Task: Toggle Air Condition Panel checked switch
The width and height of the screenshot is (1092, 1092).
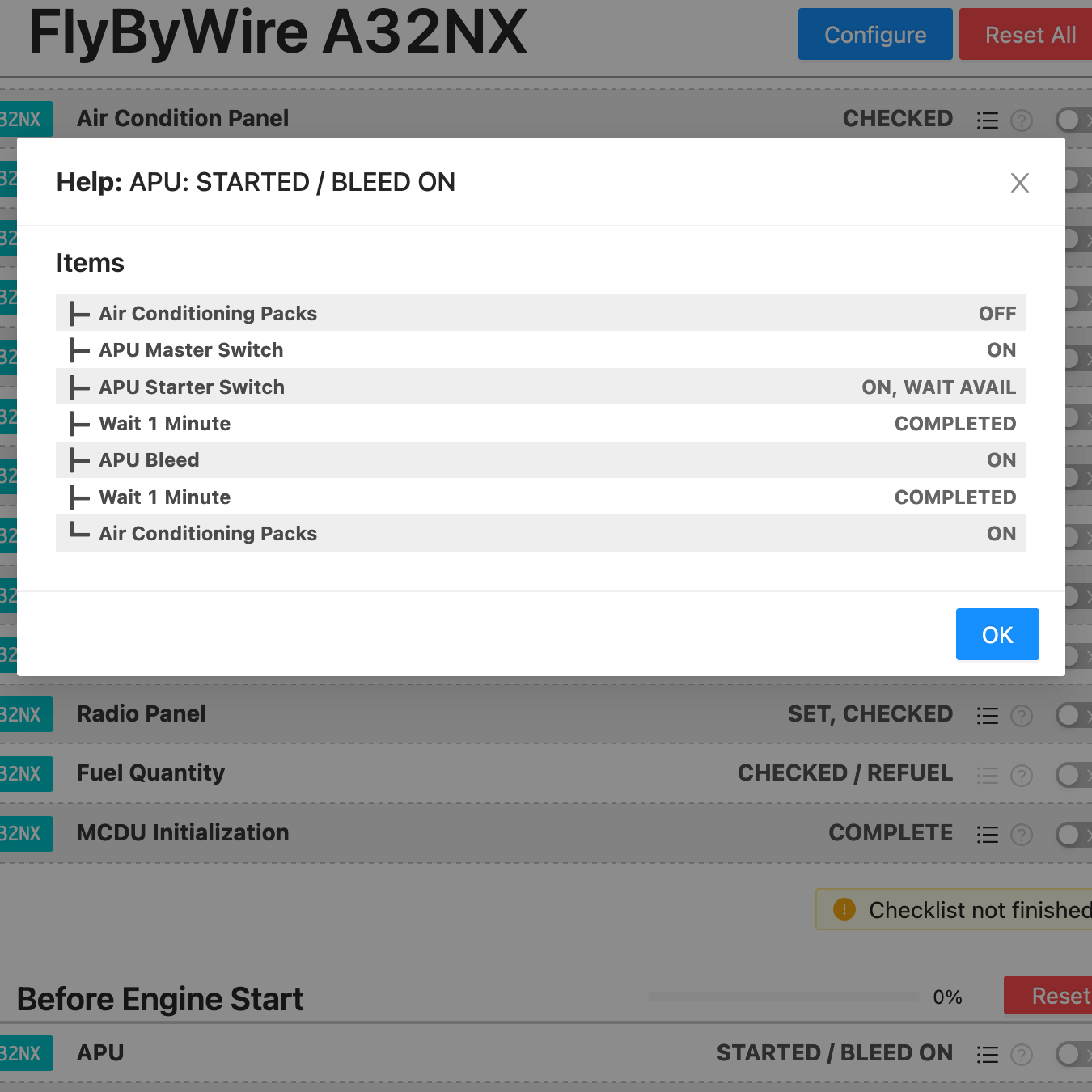Action: [1074, 120]
